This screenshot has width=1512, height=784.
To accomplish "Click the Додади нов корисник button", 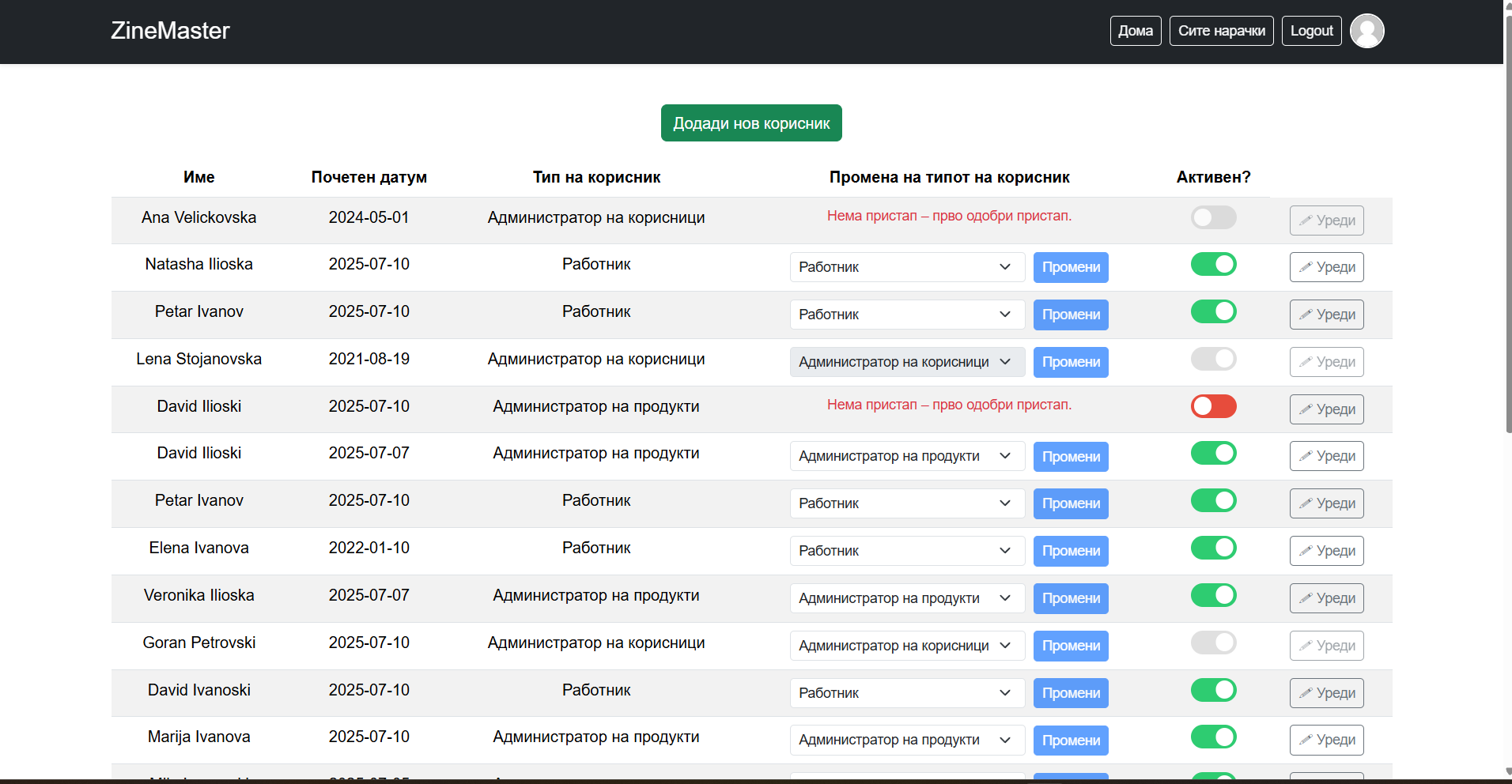I will tap(750, 123).
